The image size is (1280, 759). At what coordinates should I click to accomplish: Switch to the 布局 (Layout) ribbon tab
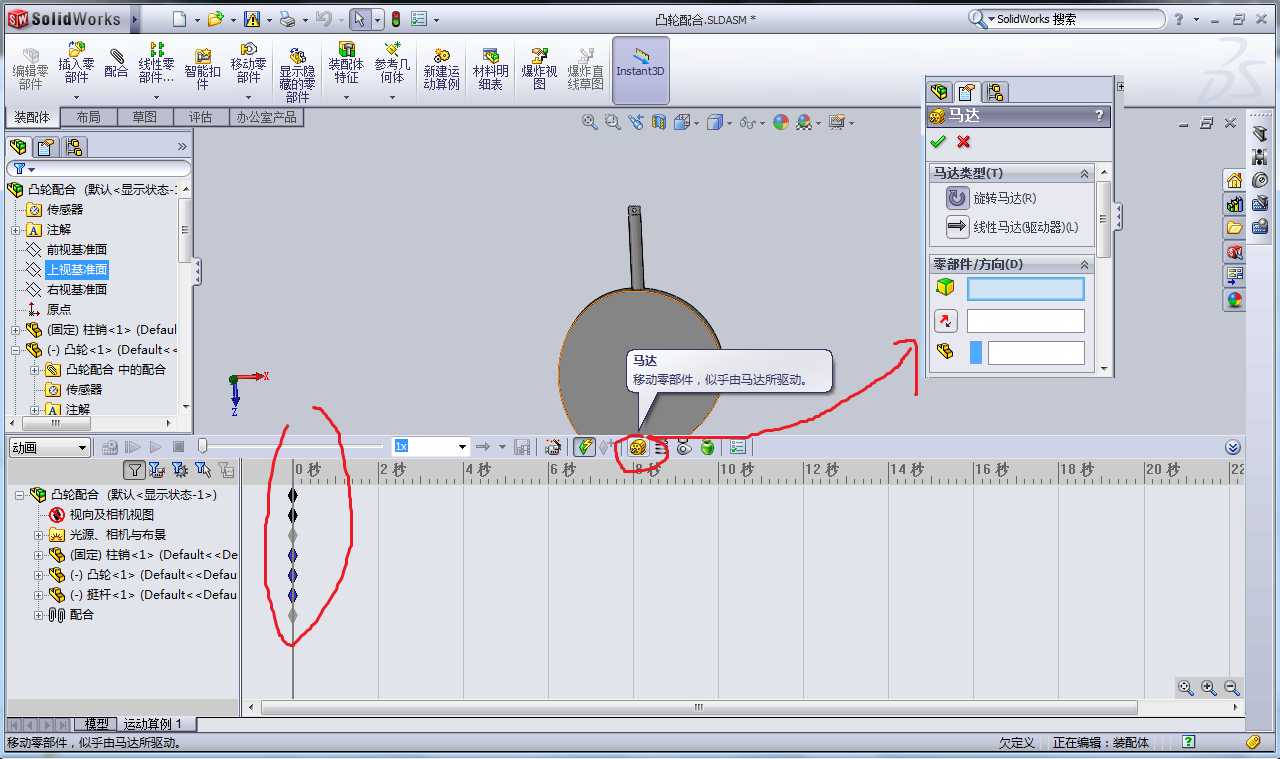pyautogui.click(x=88, y=117)
